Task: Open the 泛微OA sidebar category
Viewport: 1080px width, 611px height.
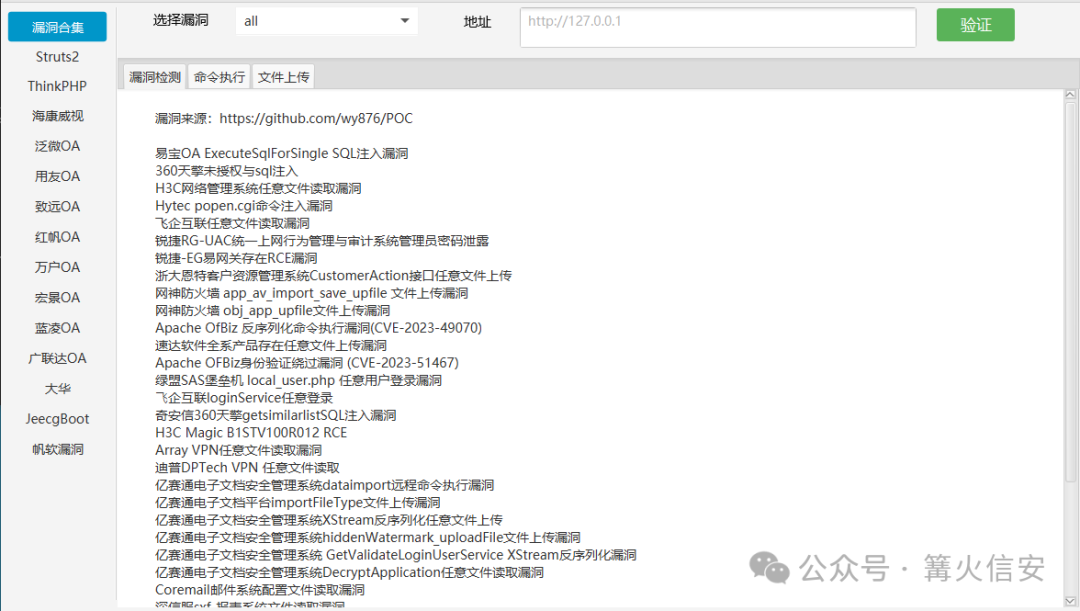Action: tap(57, 146)
